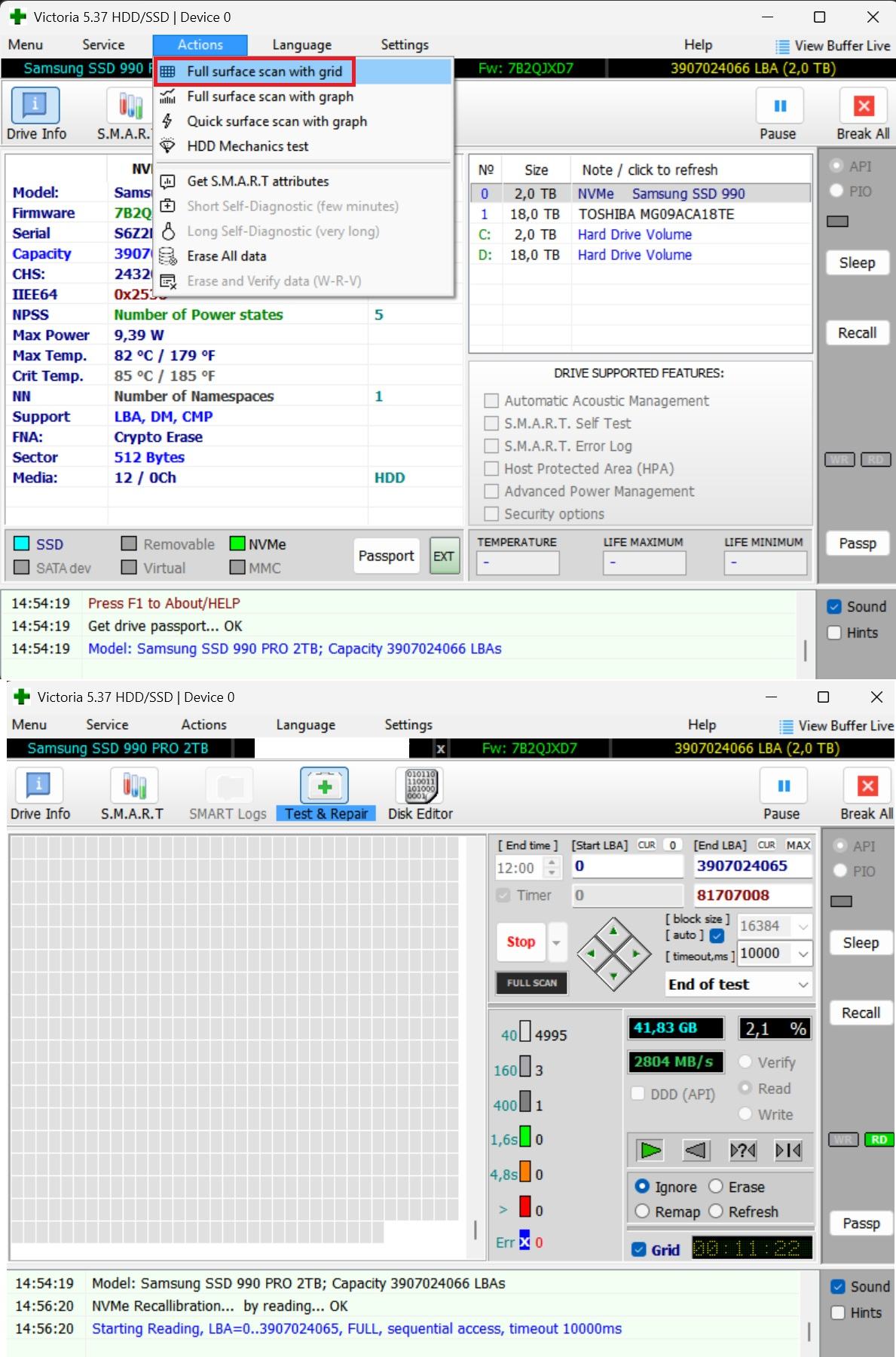896x1357 pixels.
Task: Open the Disk Editor tool
Action: [420, 795]
